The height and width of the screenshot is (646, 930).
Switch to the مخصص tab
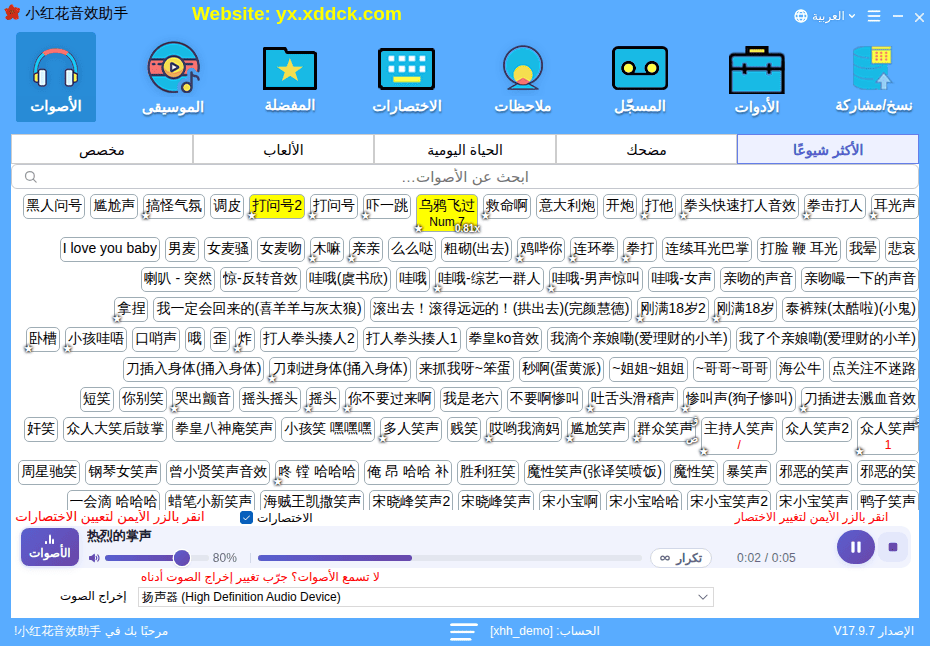(x=102, y=149)
